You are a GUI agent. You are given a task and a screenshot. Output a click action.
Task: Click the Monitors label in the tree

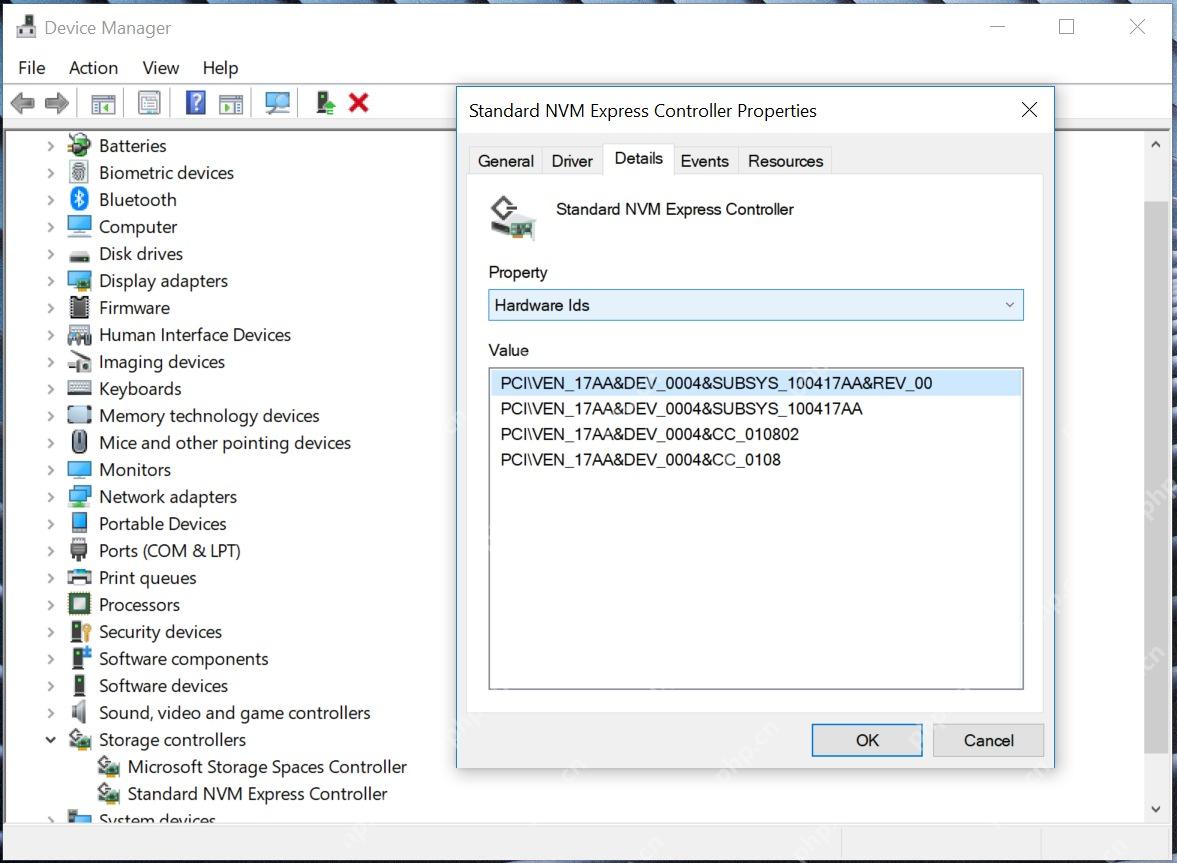tap(134, 470)
